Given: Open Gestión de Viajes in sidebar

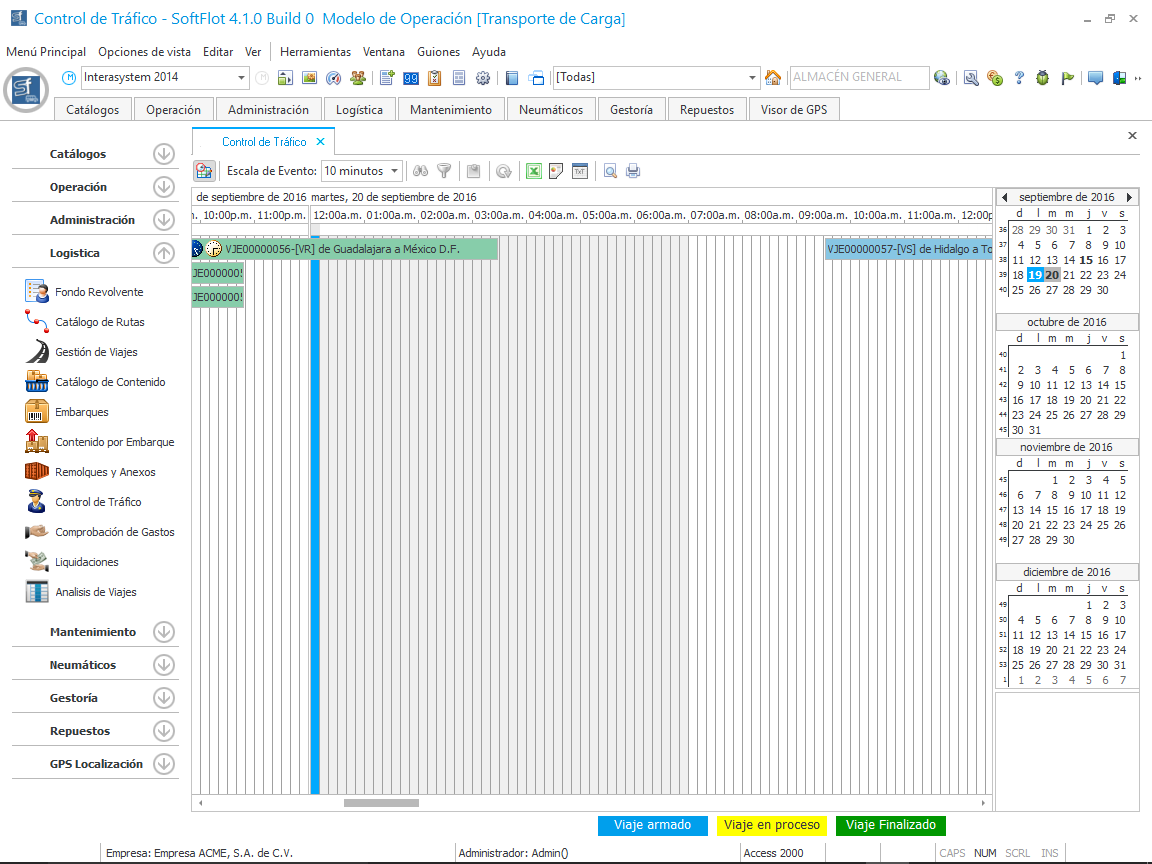Looking at the screenshot, I should pyautogui.click(x=96, y=352).
